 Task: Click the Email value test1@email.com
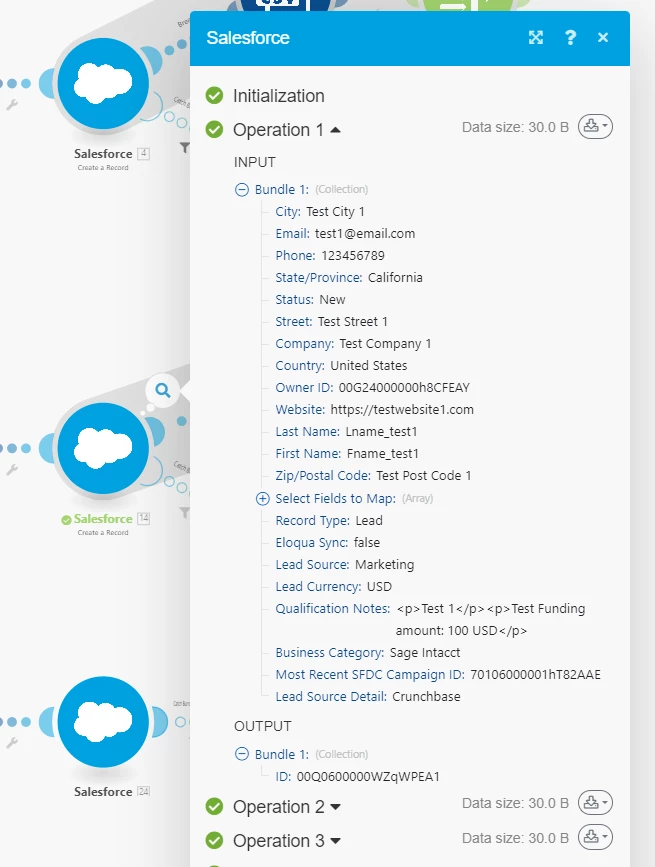point(365,234)
